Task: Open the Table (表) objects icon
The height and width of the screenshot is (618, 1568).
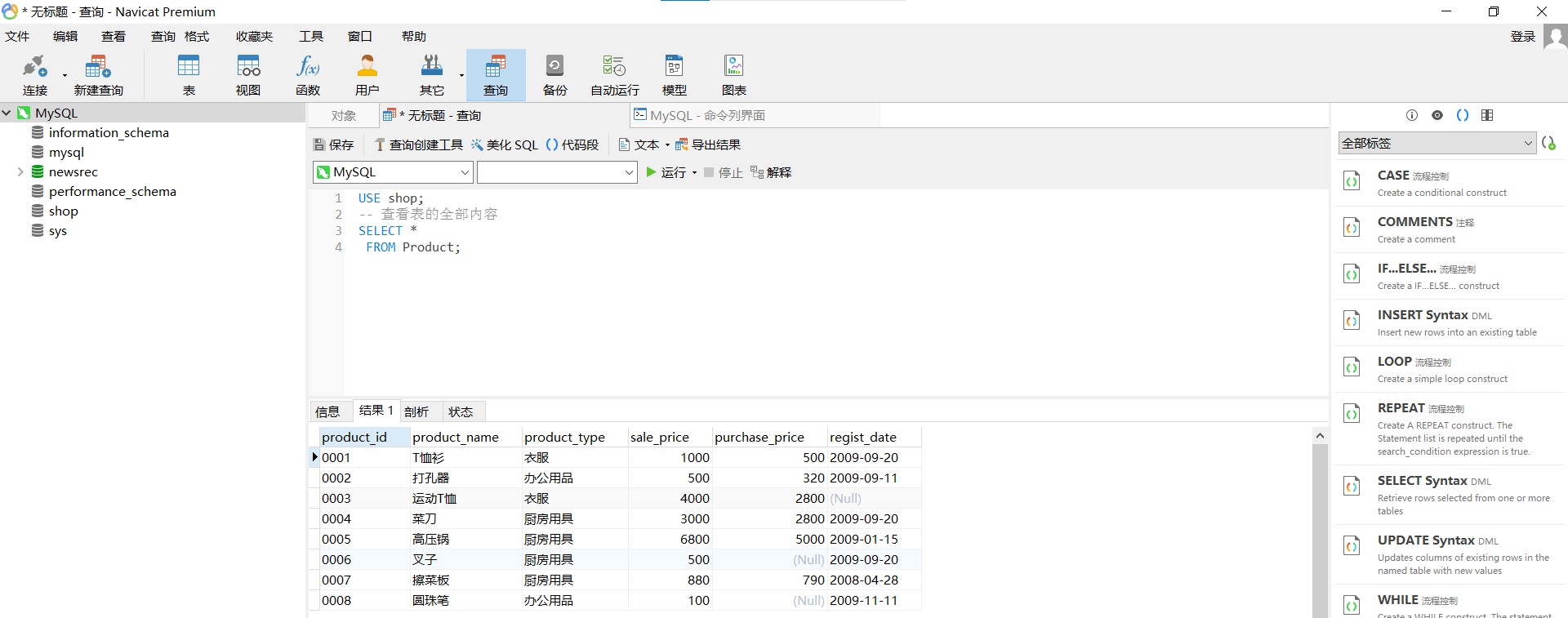Action: [x=189, y=74]
